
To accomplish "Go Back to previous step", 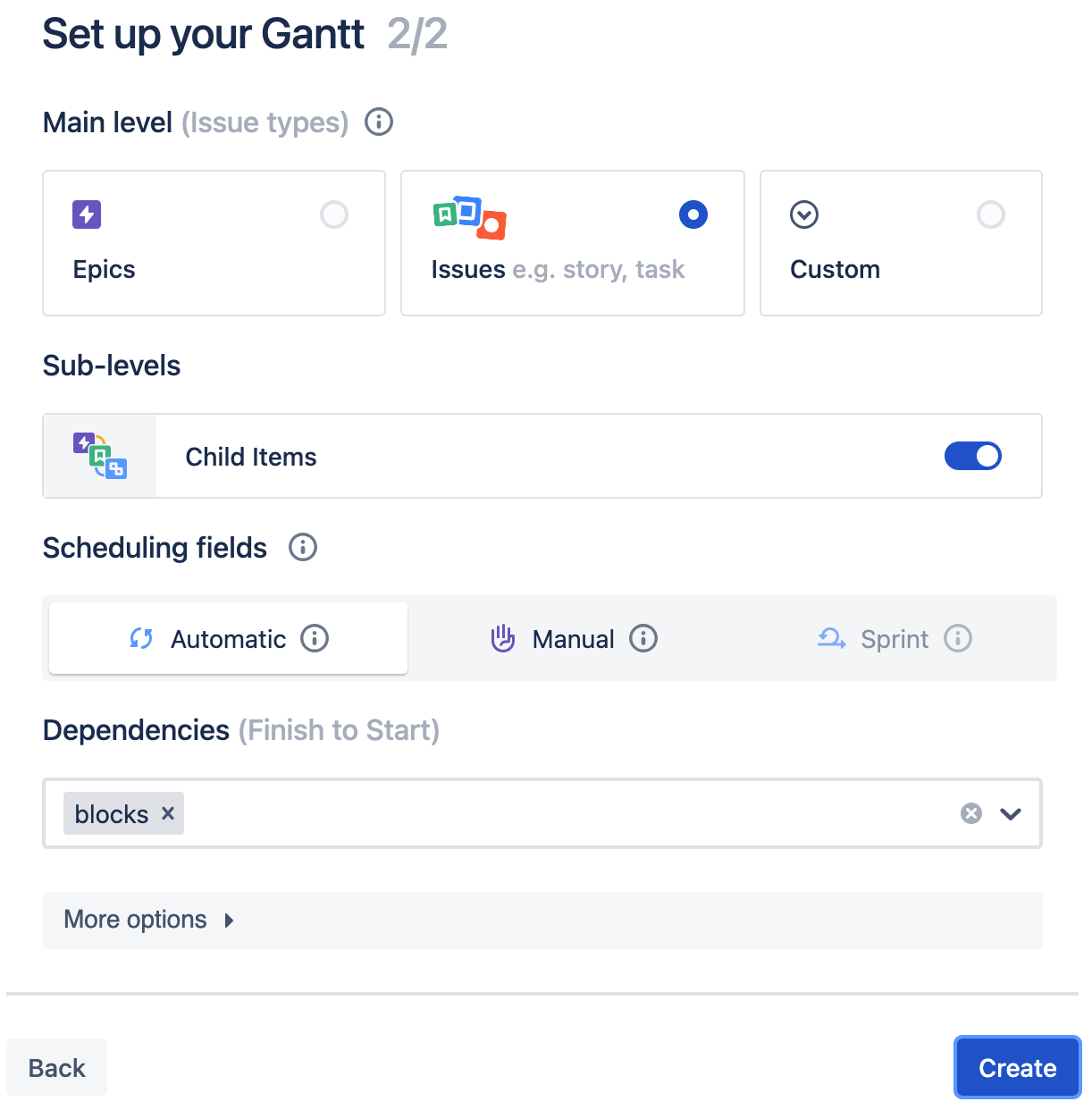I will [x=57, y=1067].
